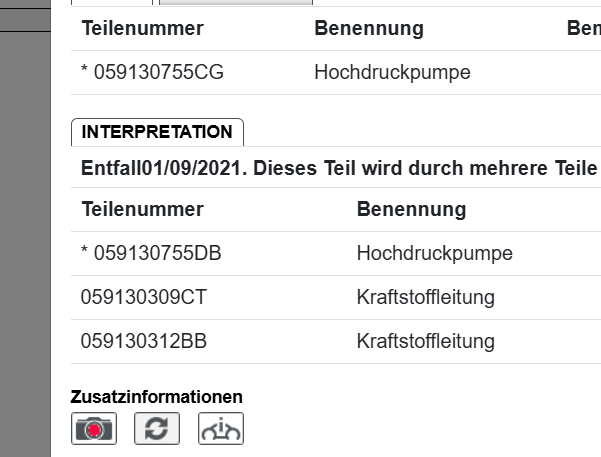Select the INTERPRETATION tab

(x=157, y=132)
